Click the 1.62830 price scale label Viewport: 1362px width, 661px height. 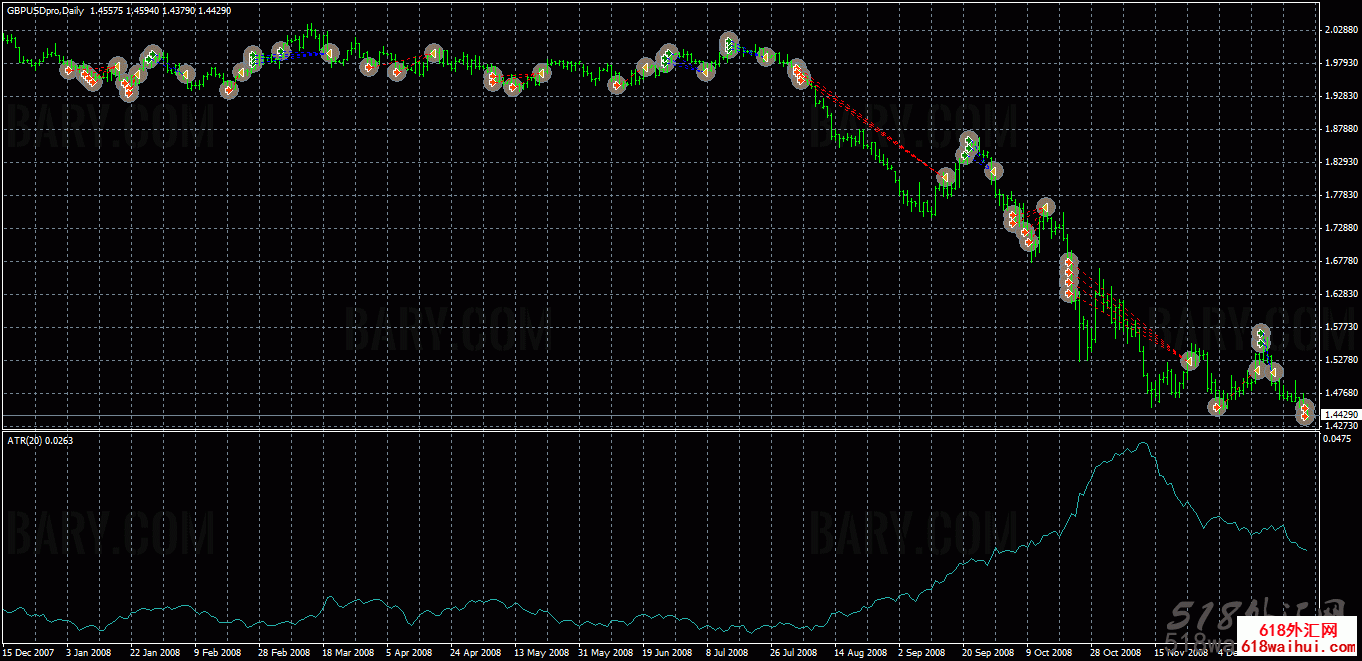[1340, 294]
